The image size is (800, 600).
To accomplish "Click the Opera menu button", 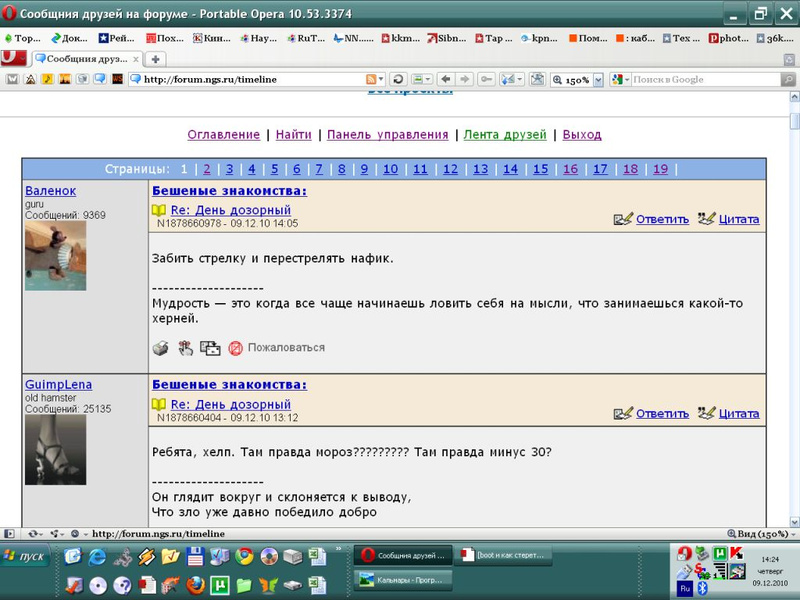I will (13, 59).
